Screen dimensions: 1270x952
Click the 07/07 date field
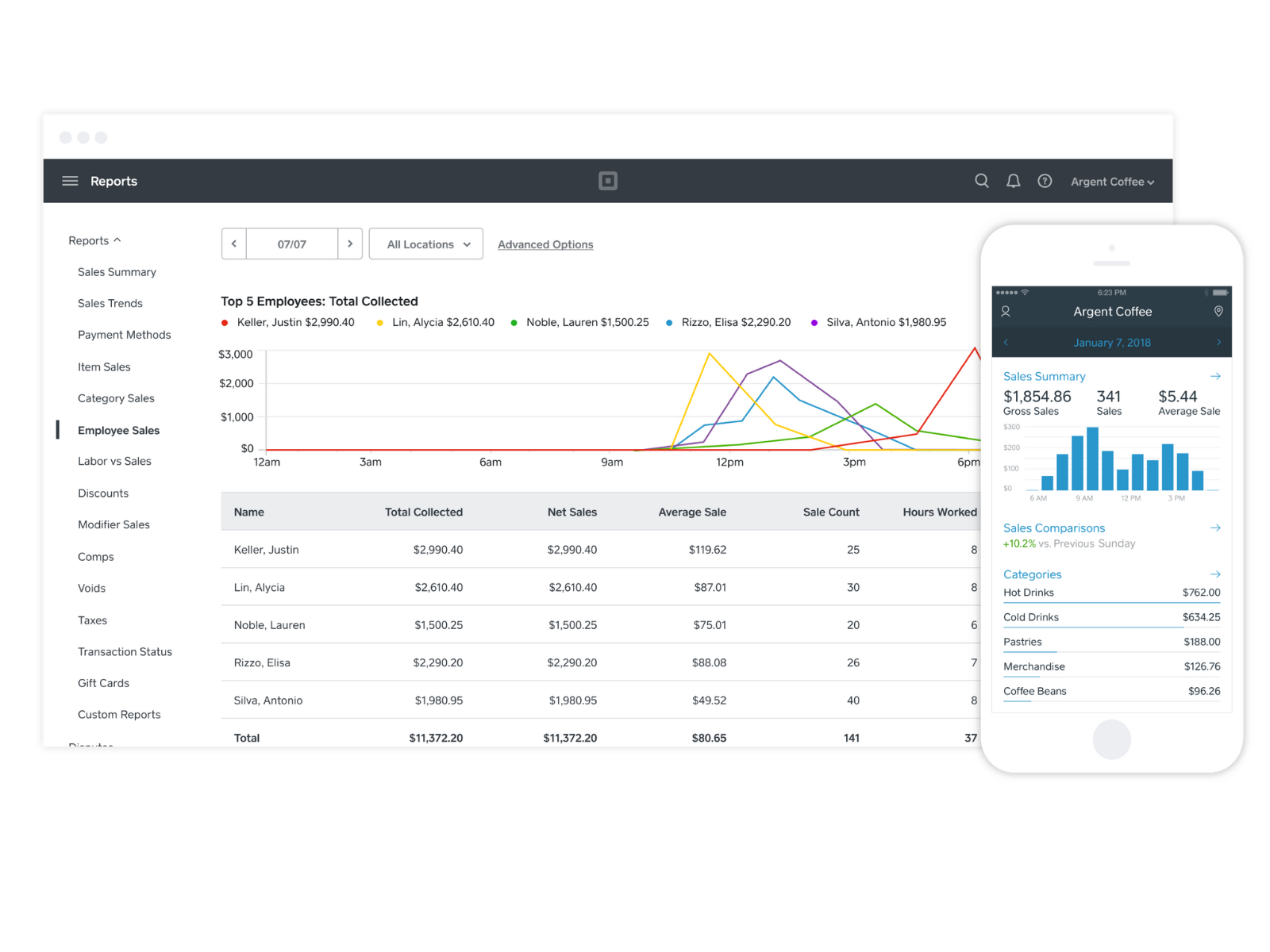[x=292, y=244]
